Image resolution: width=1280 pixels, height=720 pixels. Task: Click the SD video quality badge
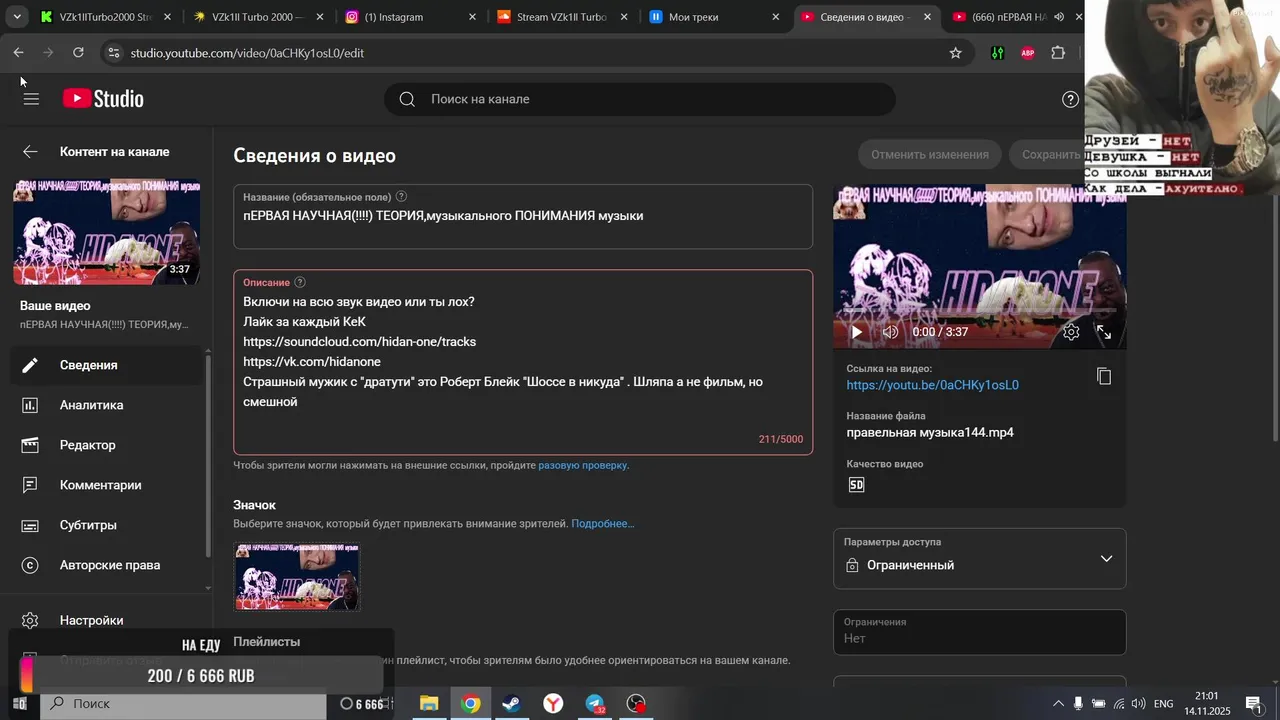click(856, 485)
